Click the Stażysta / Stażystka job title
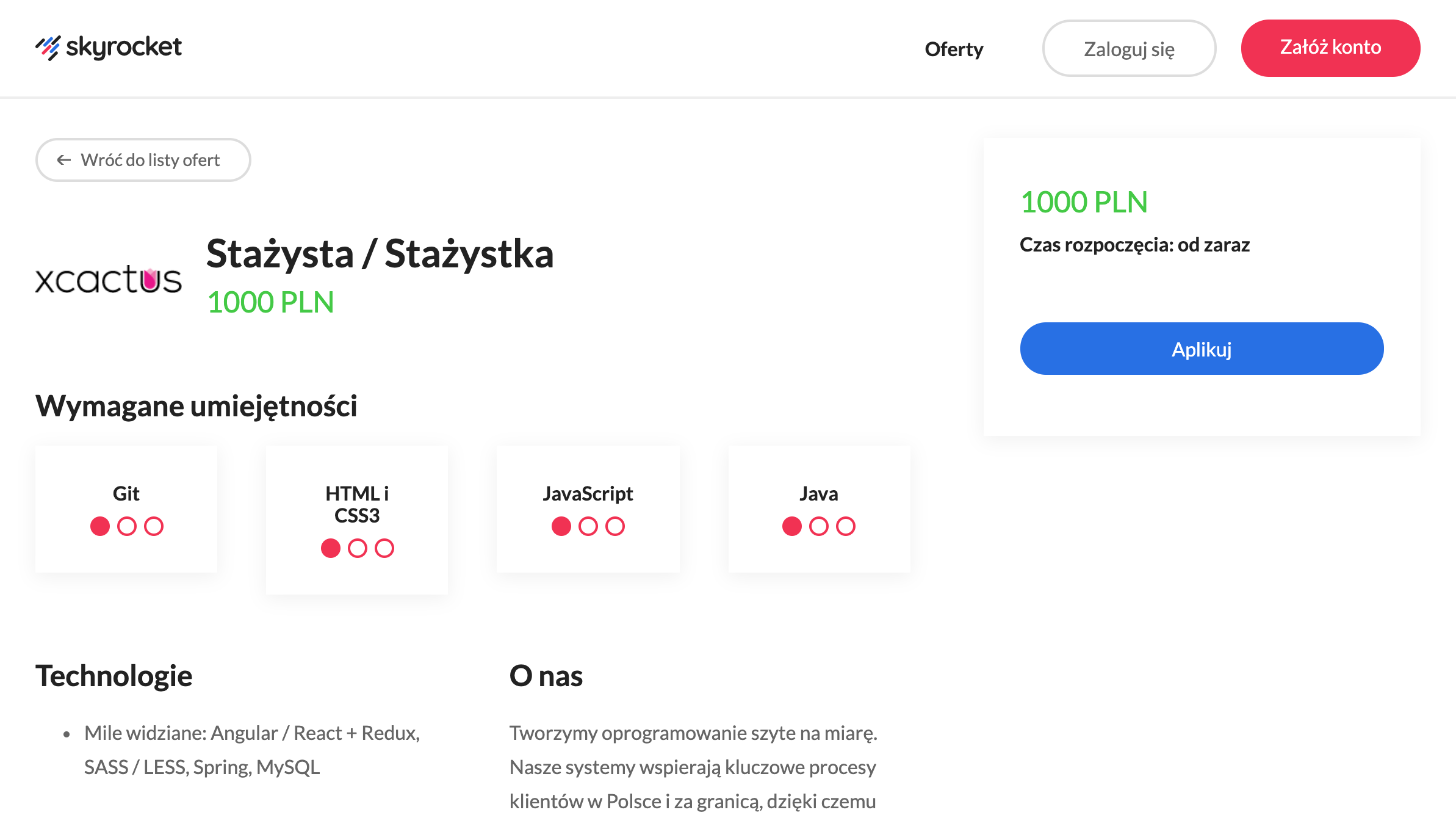 point(380,254)
